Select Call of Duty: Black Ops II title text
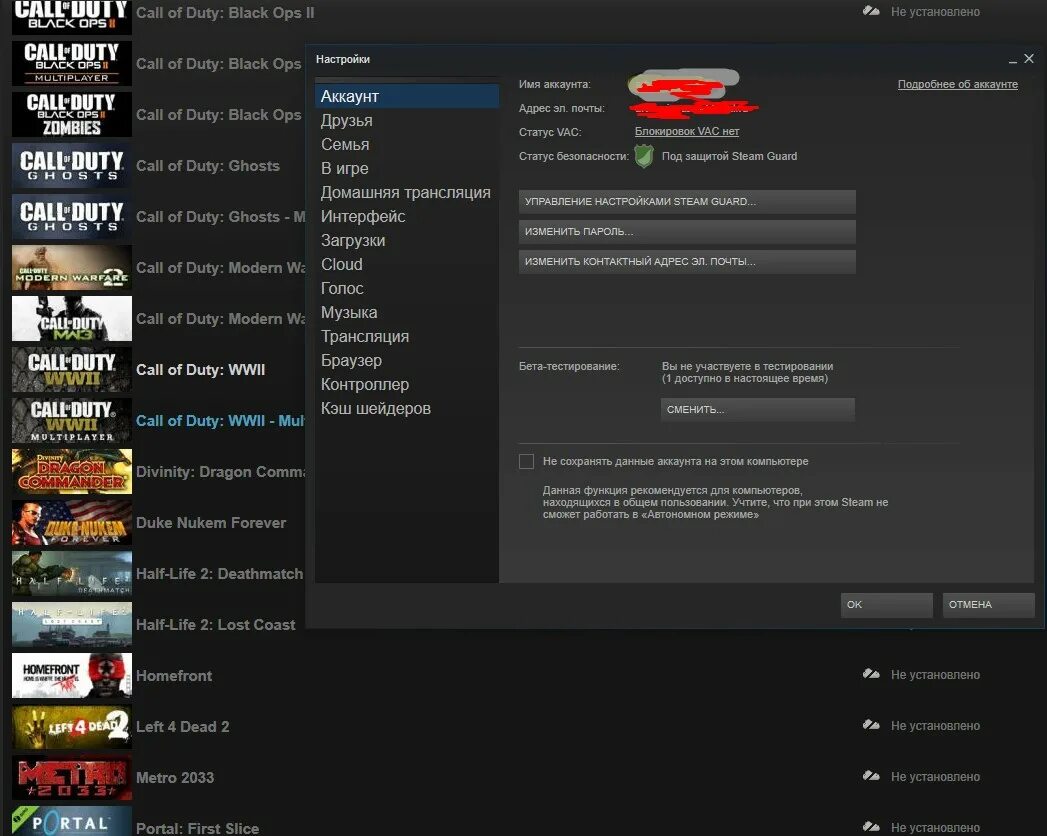 tap(225, 13)
